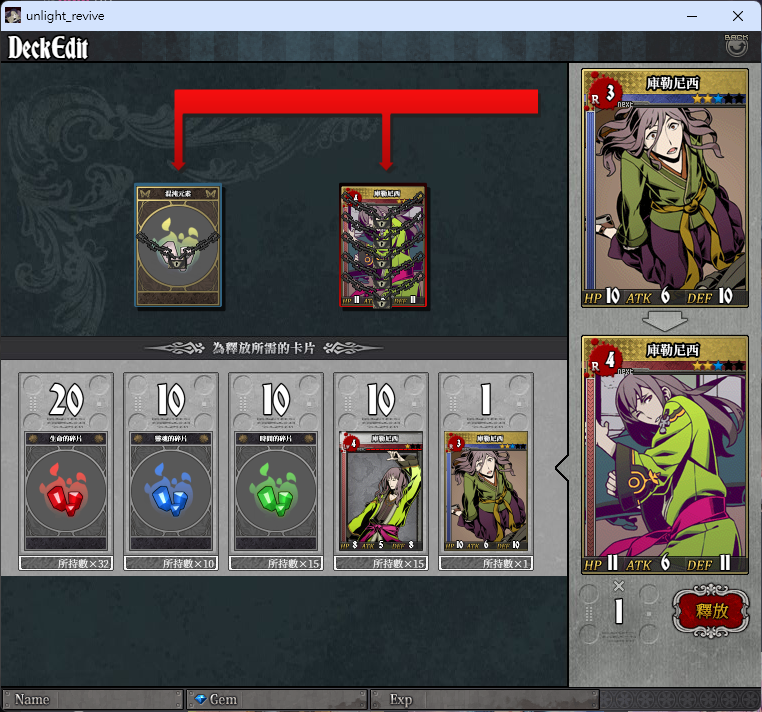Click the R3 庫勒尼西 preview card

pyautogui.click(x=665, y=188)
